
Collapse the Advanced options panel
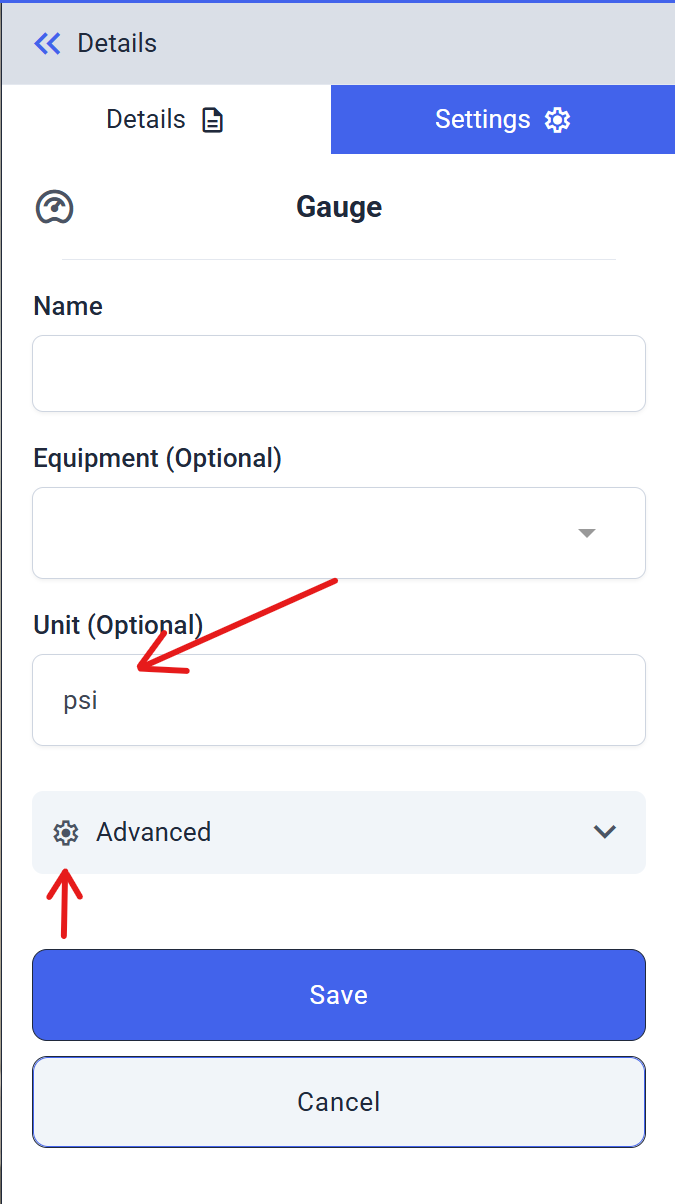tap(339, 832)
